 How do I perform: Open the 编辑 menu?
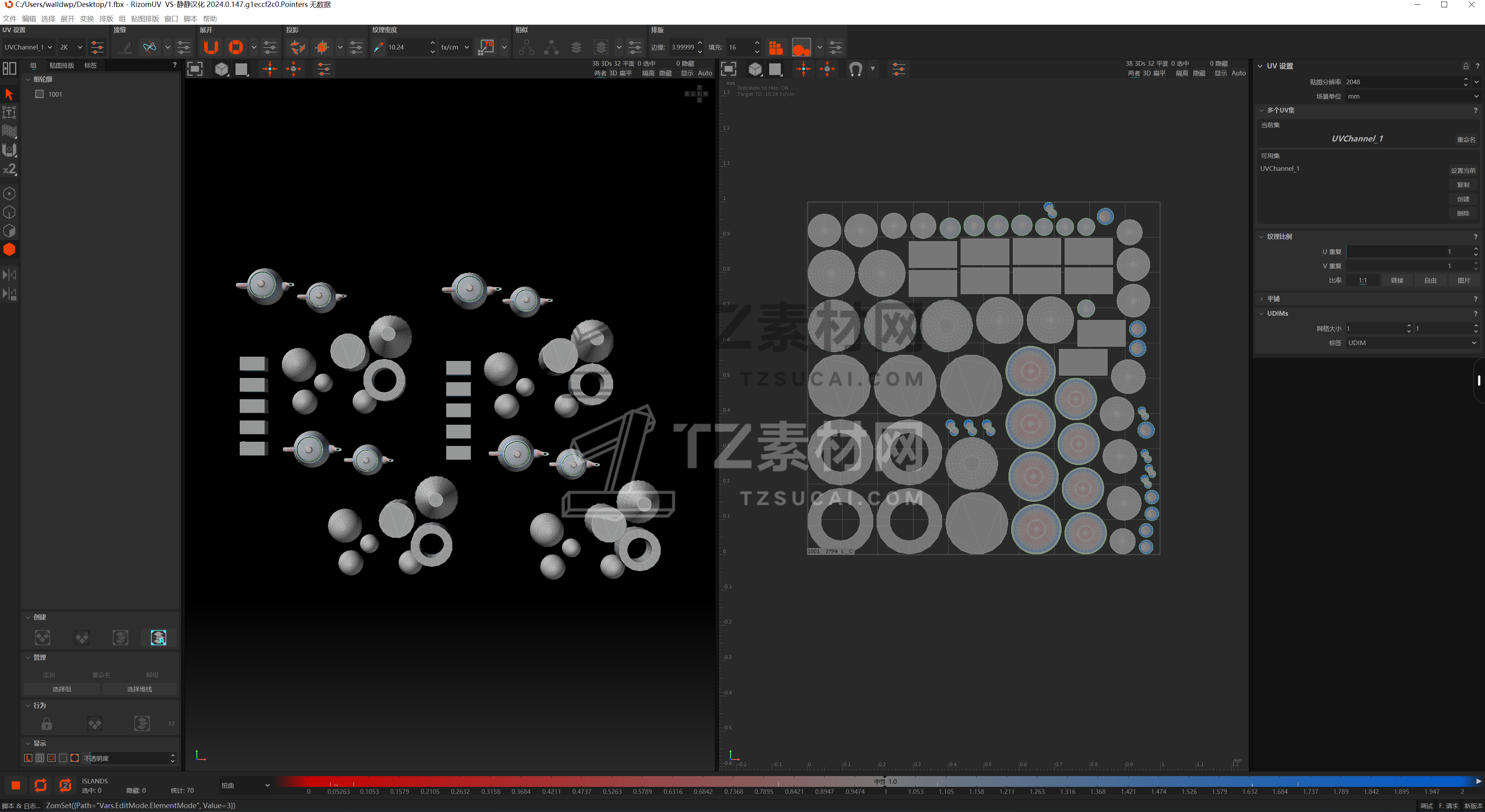coord(29,19)
